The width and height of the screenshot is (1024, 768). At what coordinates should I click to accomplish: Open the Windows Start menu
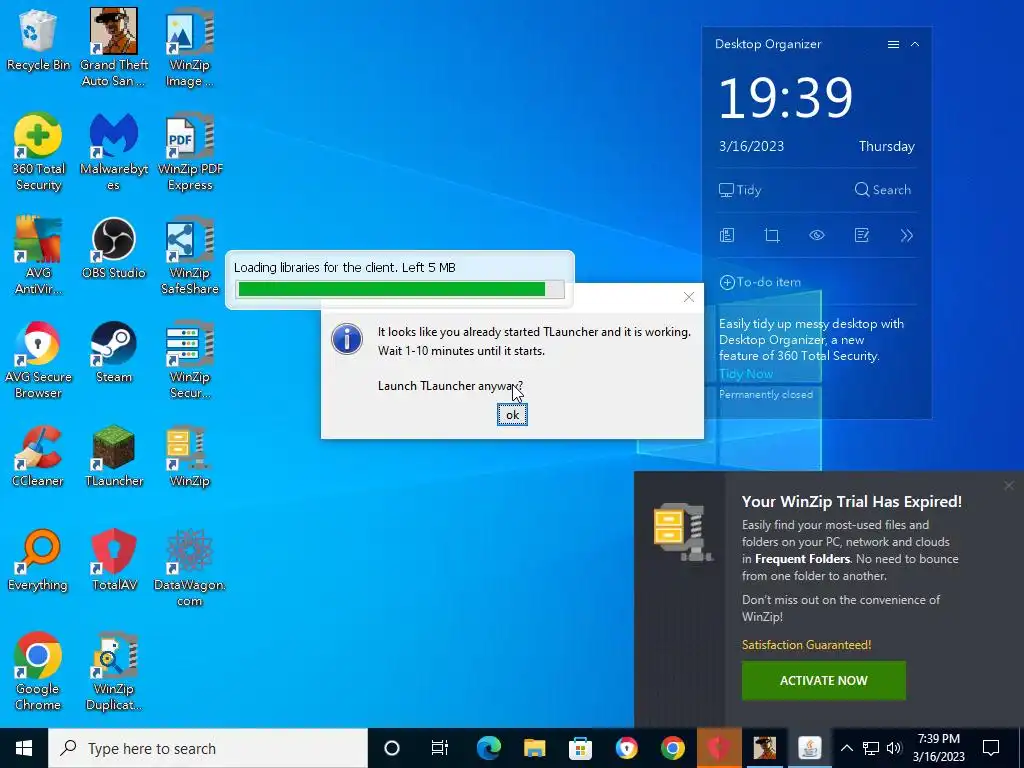point(24,748)
